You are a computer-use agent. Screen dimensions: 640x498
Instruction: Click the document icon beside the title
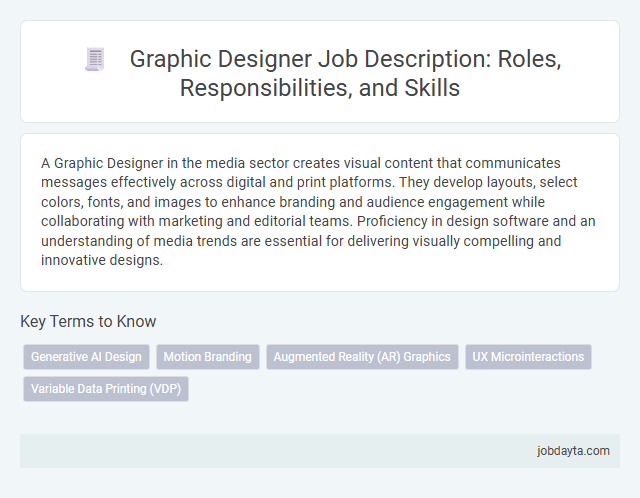pyautogui.click(x=95, y=59)
